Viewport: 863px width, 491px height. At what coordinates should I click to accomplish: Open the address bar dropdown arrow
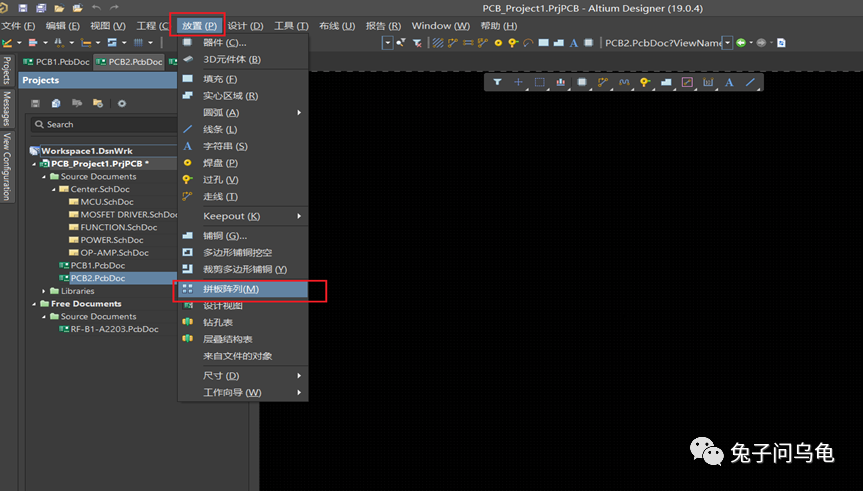click(728, 42)
